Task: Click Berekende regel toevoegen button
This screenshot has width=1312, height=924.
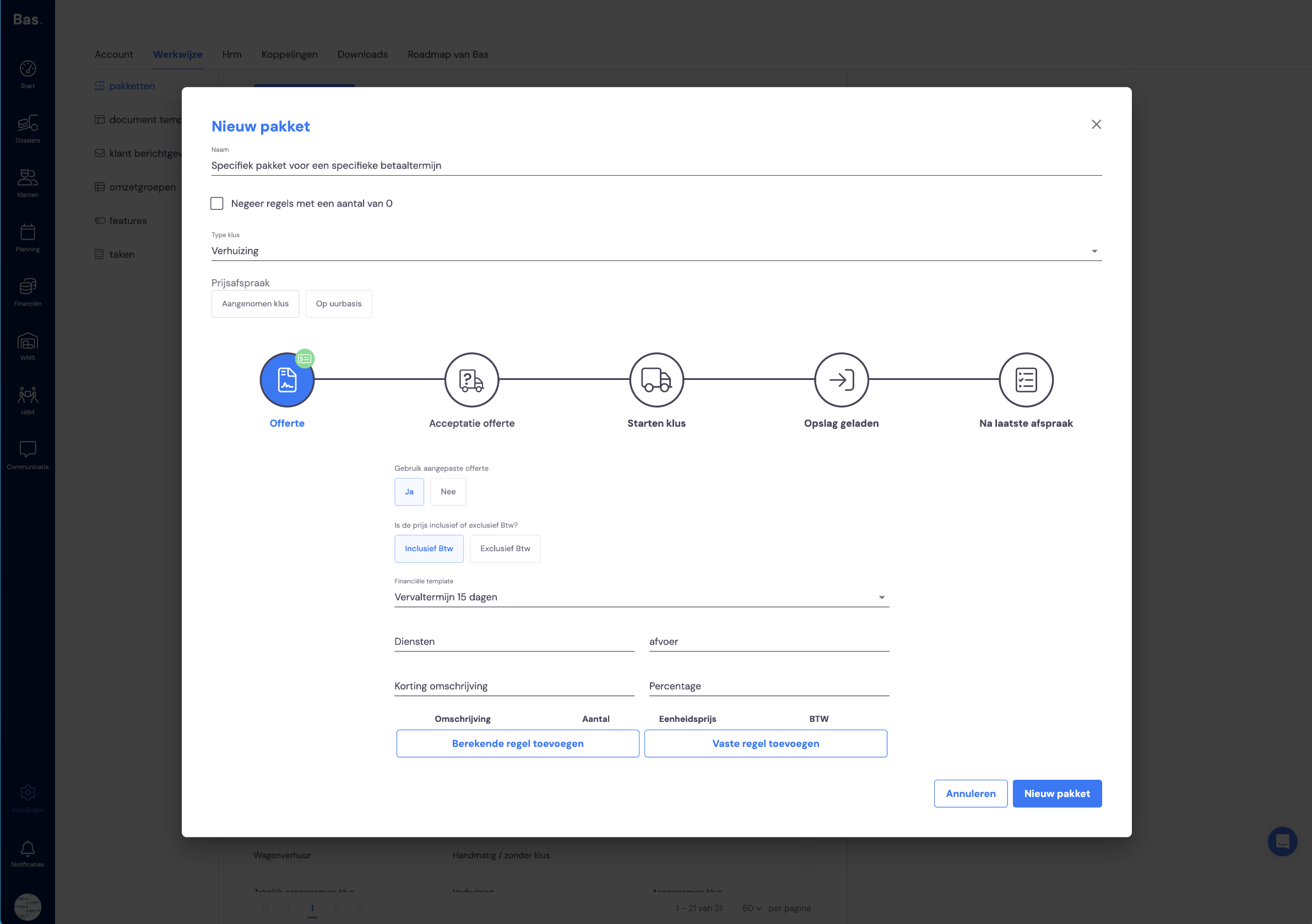Action: tap(517, 743)
